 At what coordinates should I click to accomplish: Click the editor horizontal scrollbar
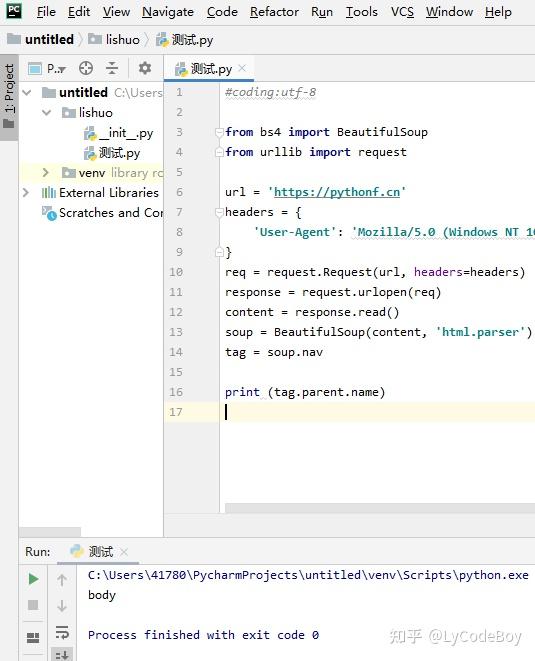[x=379, y=508]
